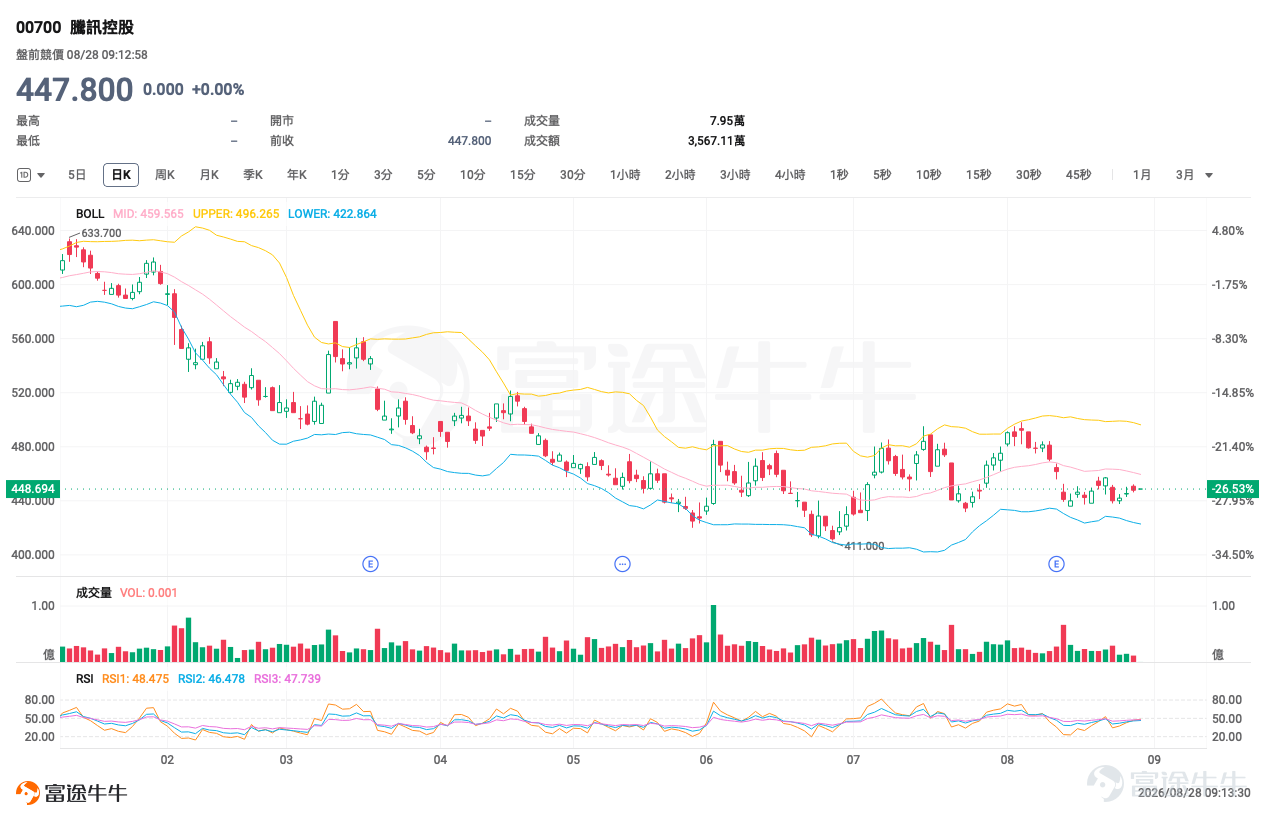The height and width of the screenshot is (820, 1267).
Task: Show the 3月 range
Action: coord(1185,175)
